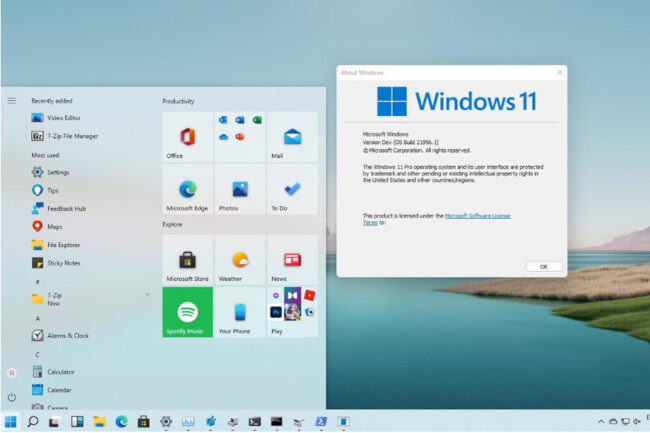The image size is (650, 433).
Task: Open the Microsoft Store tile
Action: [187, 260]
